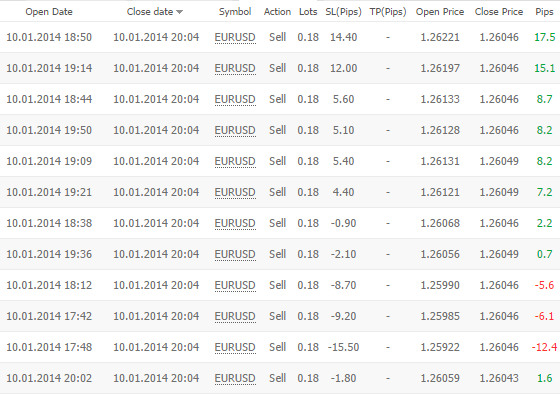Sort by SL(Pips) column header
The height and width of the screenshot is (395, 560).
pyautogui.click(x=344, y=12)
